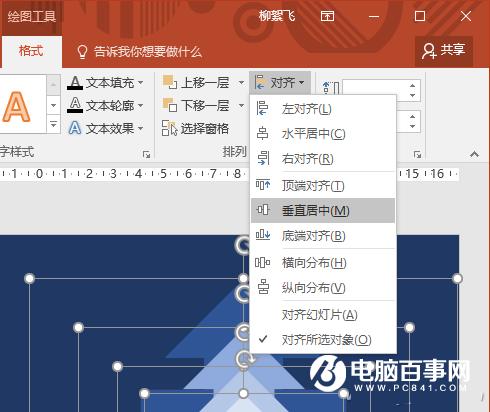Click the Selection Pane icon
The image size is (490, 412).
coord(170,128)
